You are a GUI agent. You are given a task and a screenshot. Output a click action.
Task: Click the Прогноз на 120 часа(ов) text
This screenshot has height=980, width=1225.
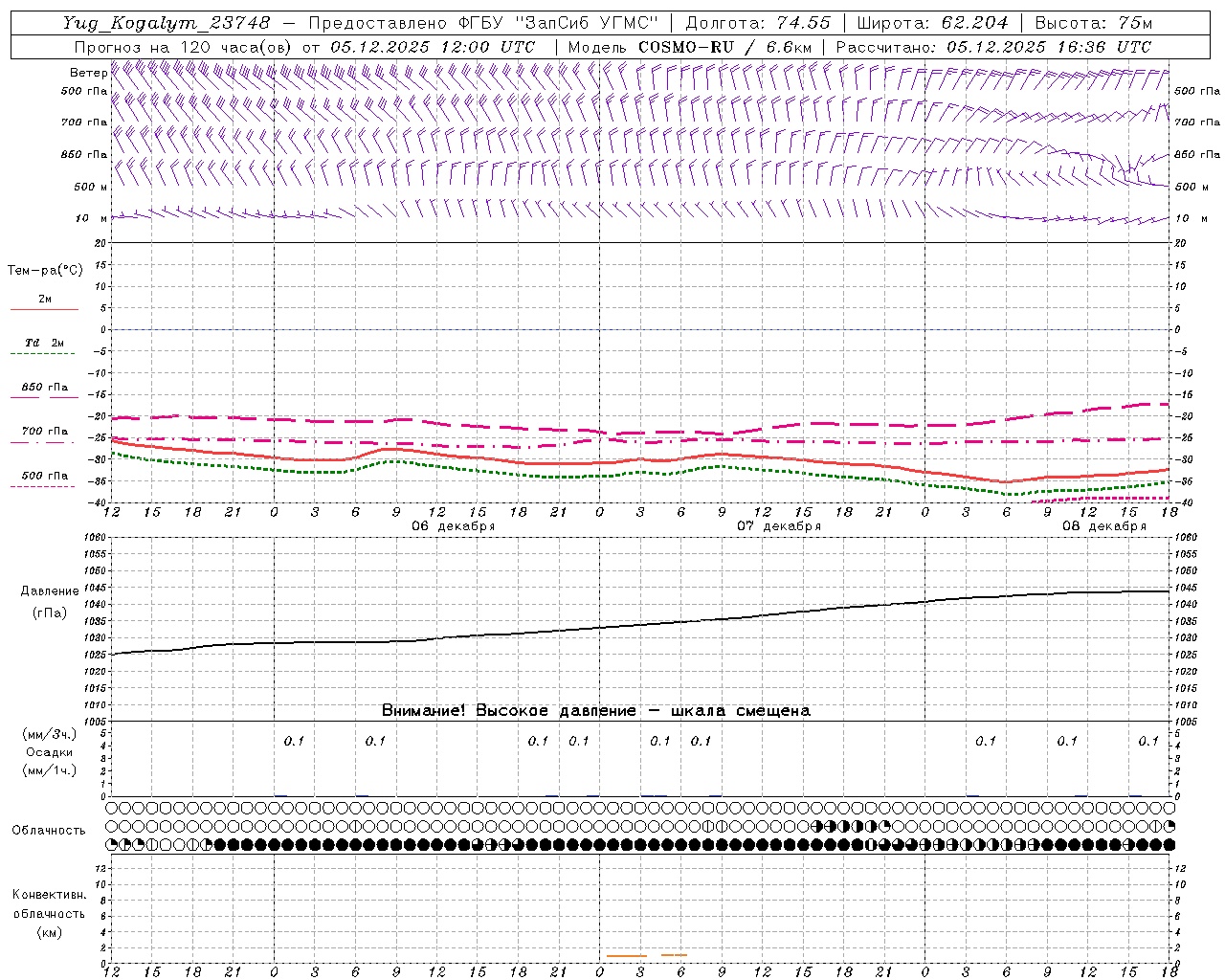pyautogui.click(x=184, y=47)
